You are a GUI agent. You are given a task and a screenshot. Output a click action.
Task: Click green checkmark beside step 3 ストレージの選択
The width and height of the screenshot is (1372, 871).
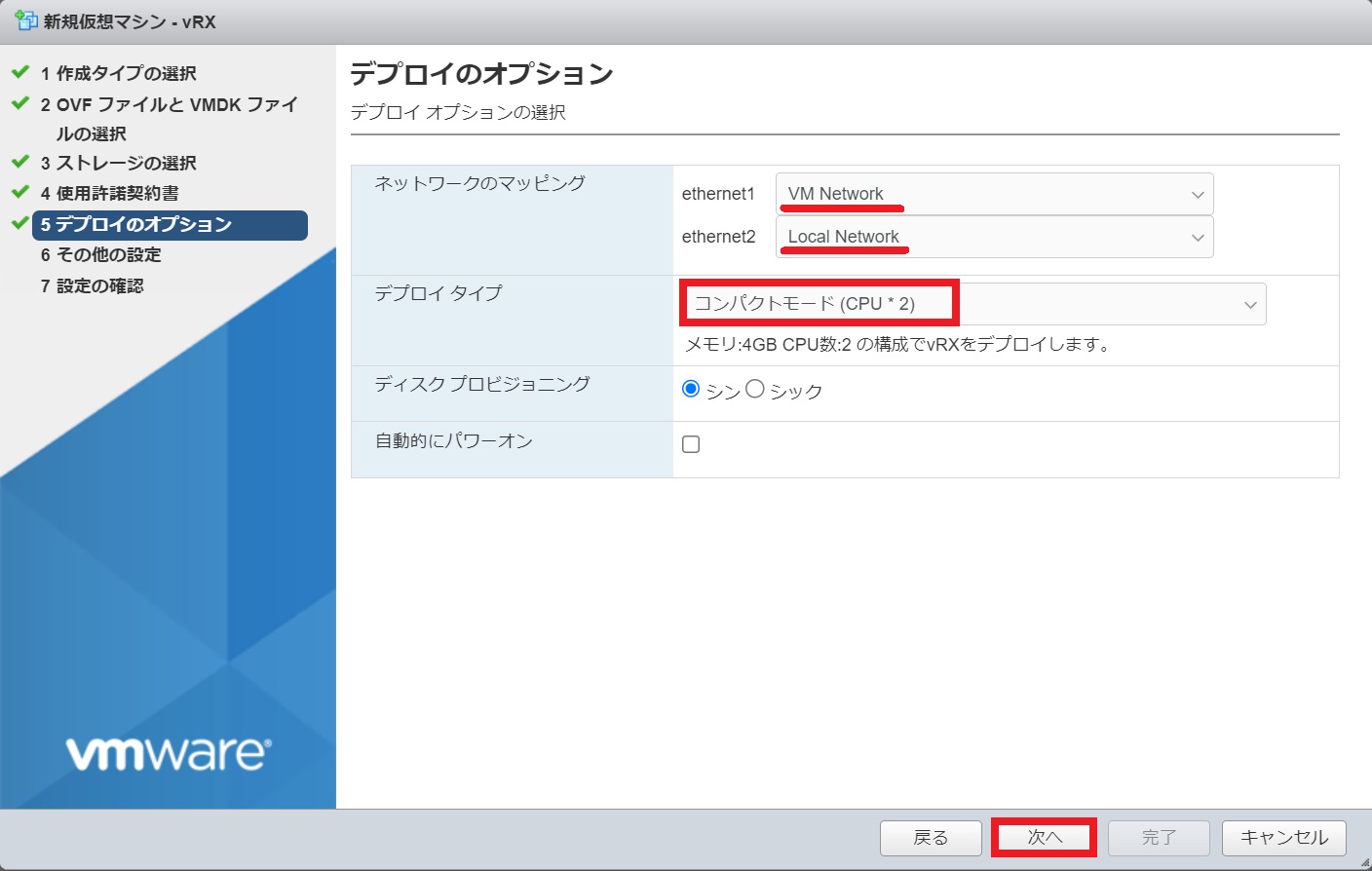tap(19, 162)
